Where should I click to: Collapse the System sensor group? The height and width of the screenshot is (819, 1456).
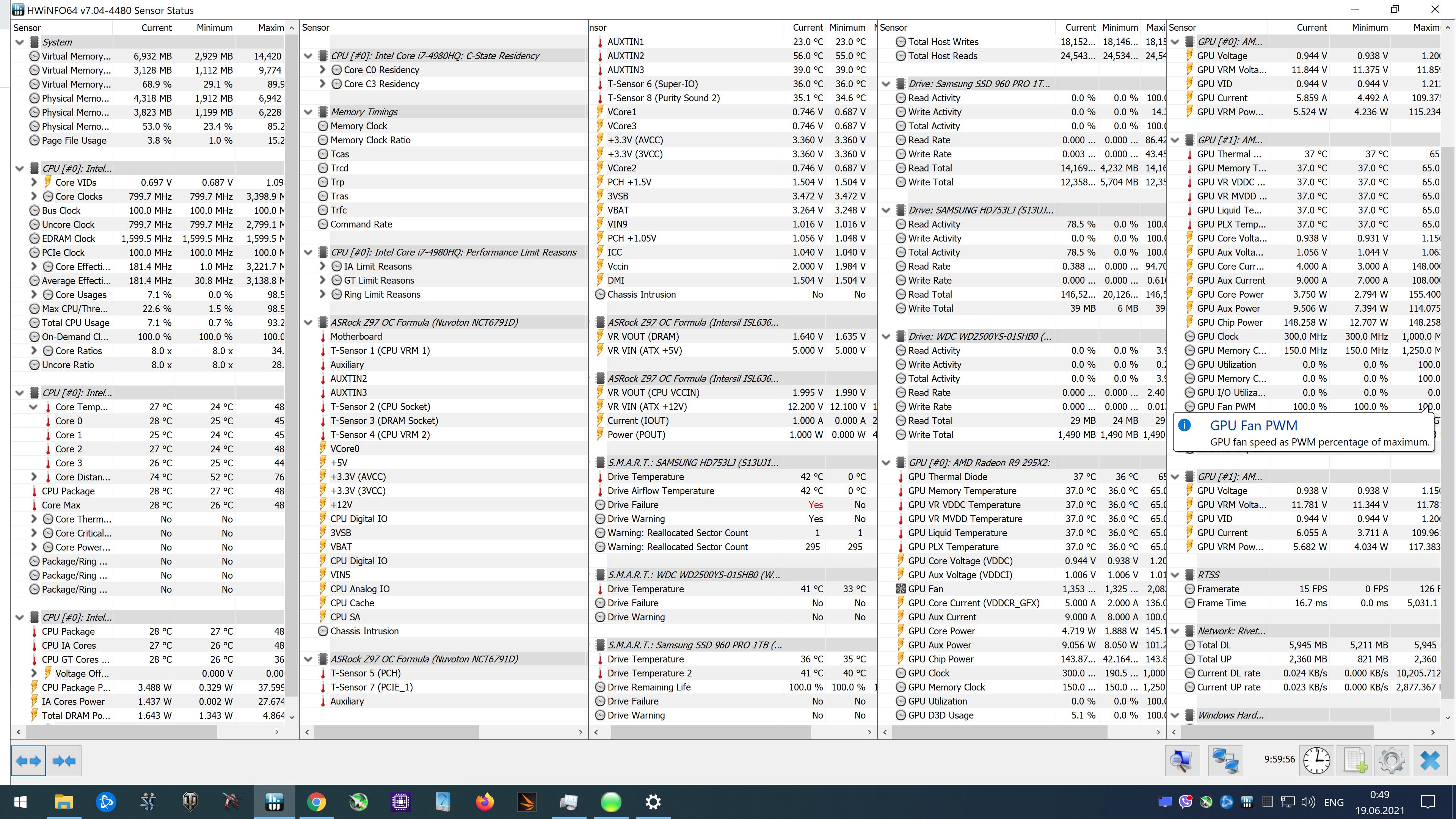click(x=20, y=42)
